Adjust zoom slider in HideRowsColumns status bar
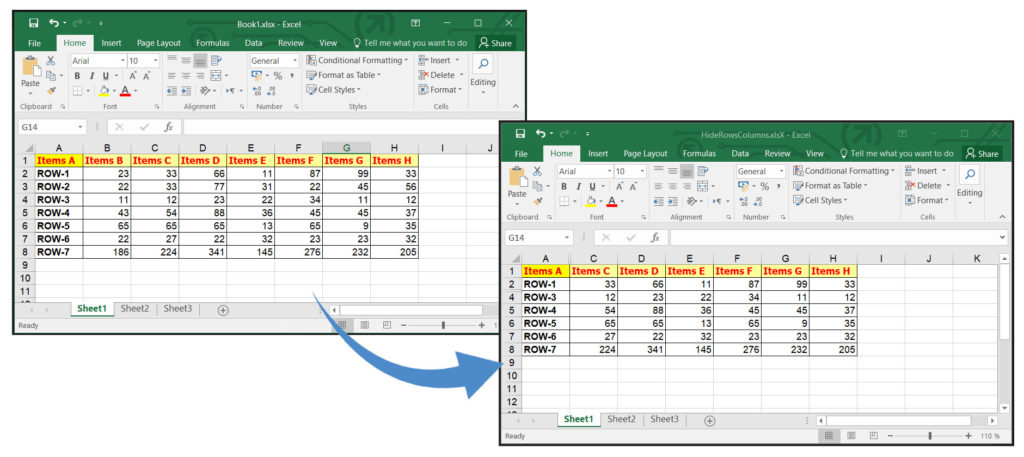Screen dimensions: 1024x457 [x=930, y=436]
